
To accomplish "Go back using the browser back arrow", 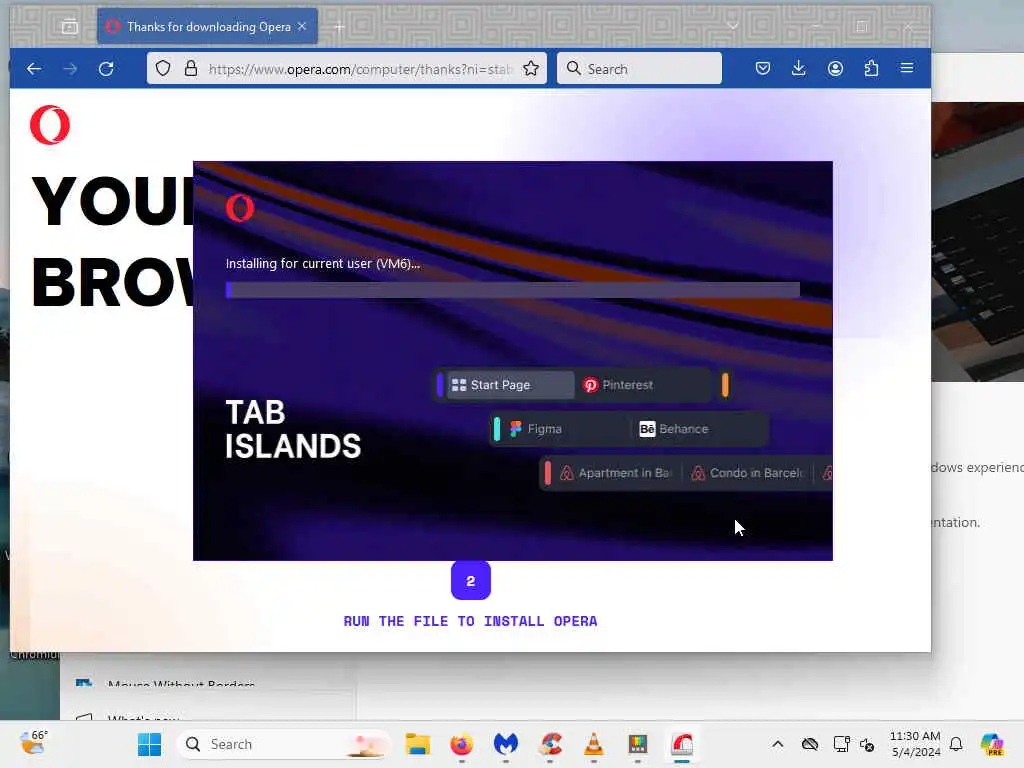I will click(x=34, y=69).
